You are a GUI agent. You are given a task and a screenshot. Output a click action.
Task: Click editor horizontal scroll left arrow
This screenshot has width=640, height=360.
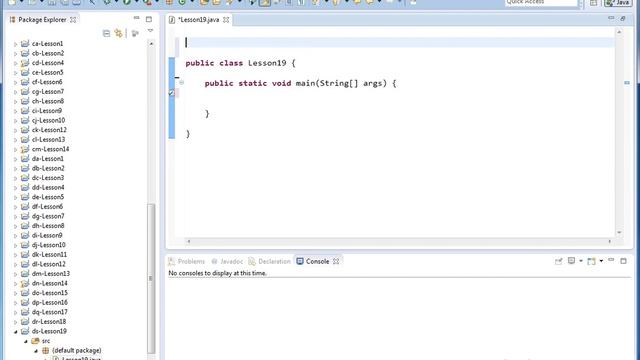[189, 241]
